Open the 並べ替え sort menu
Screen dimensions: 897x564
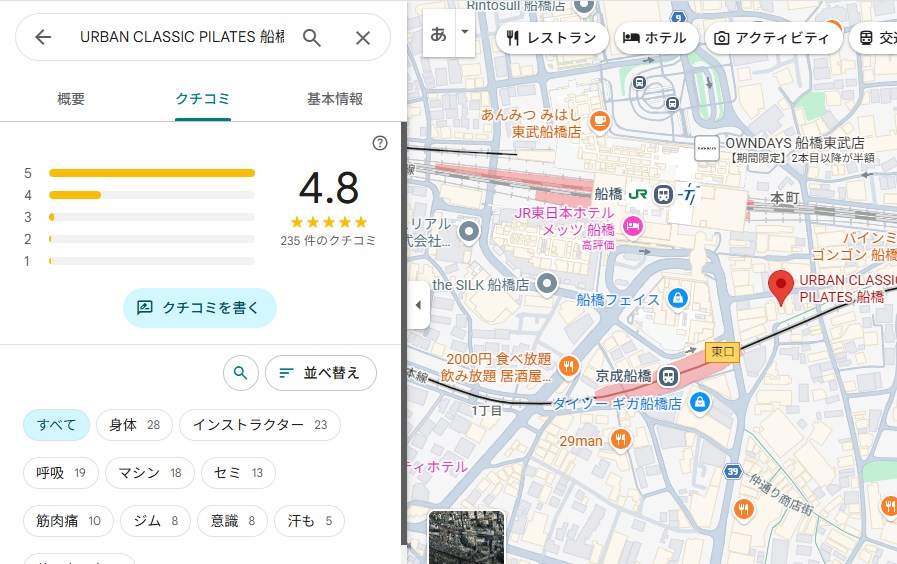(320, 373)
